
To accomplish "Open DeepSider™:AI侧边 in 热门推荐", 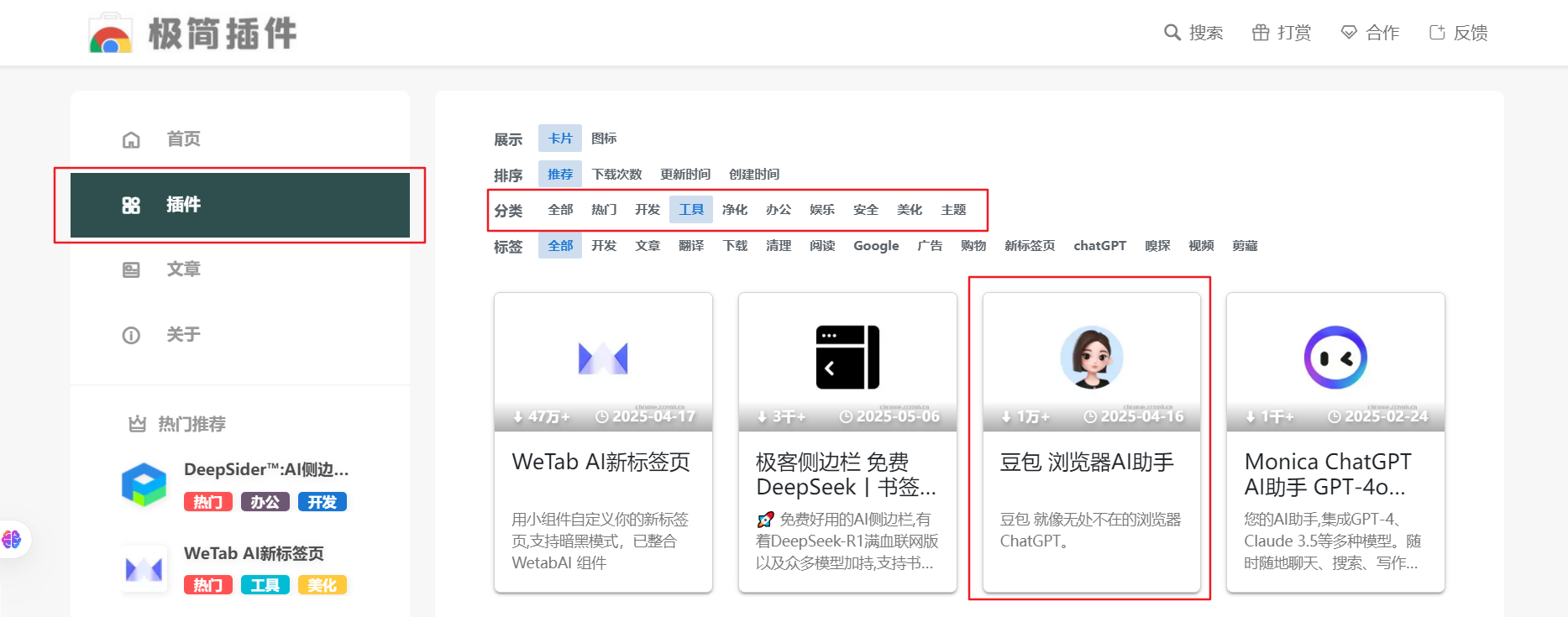I will tap(266, 469).
